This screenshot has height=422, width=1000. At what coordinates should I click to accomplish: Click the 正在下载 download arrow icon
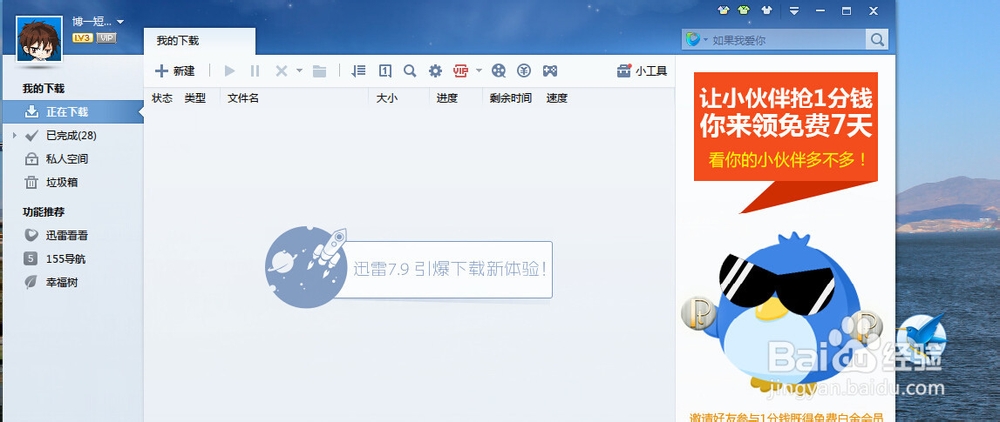point(31,112)
